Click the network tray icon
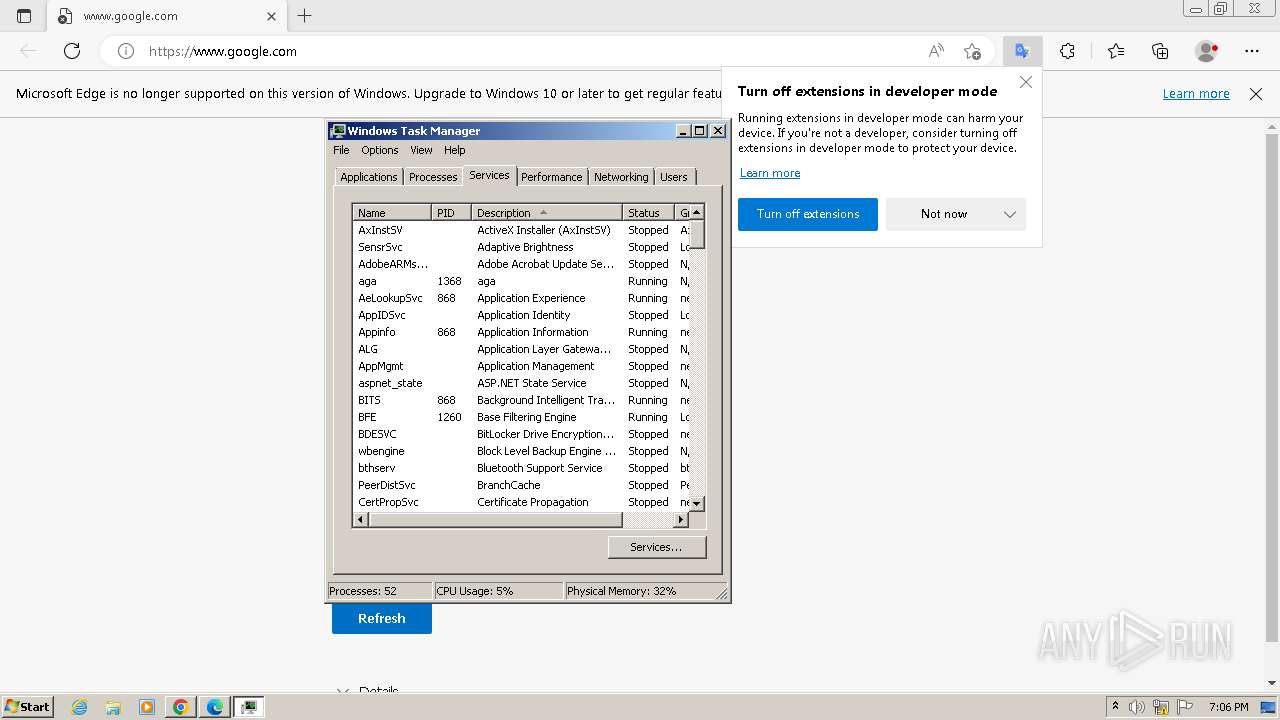This screenshot has height=720, width=1280. coord(1161,707)
